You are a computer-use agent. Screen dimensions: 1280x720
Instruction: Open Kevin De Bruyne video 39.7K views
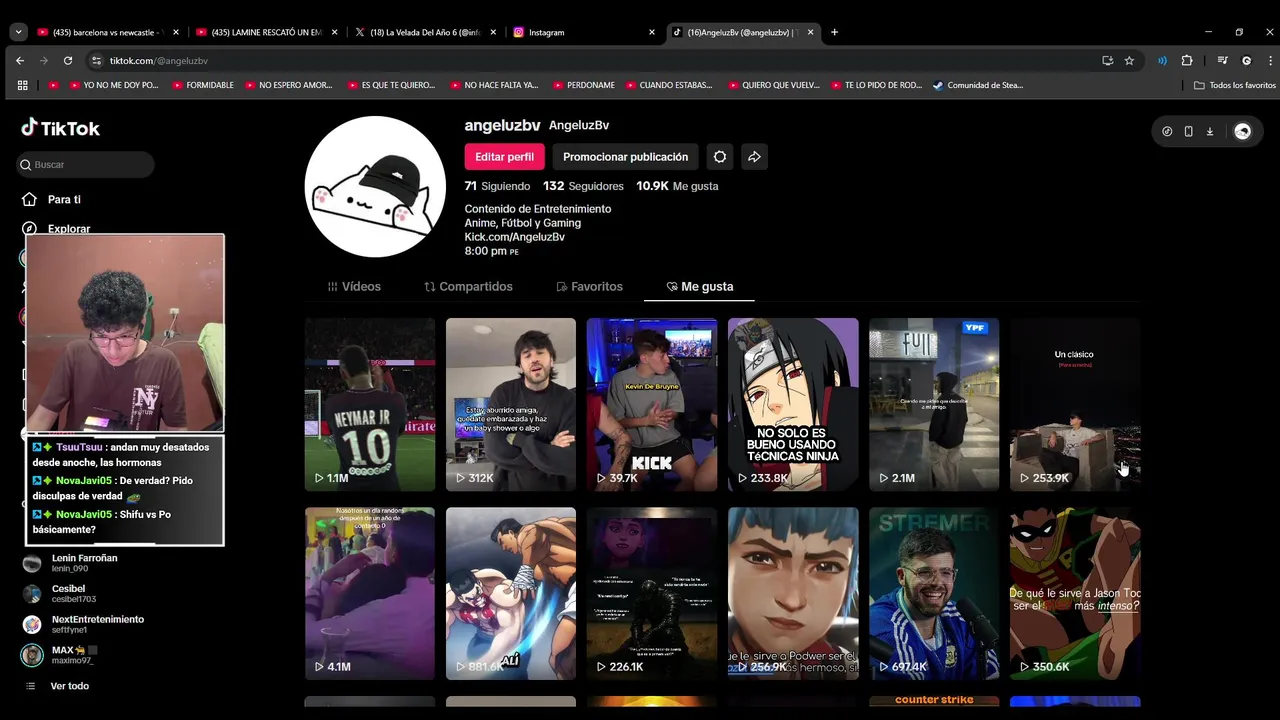tap(652, 404)
